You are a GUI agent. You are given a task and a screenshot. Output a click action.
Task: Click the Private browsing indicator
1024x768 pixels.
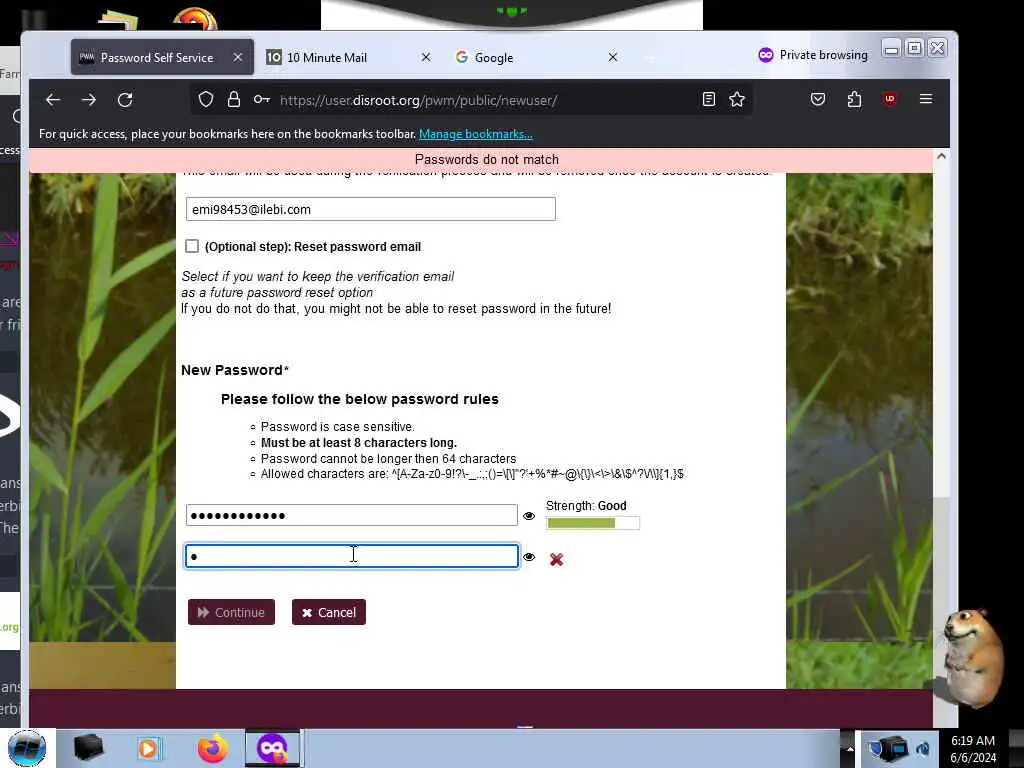(812, 55)
